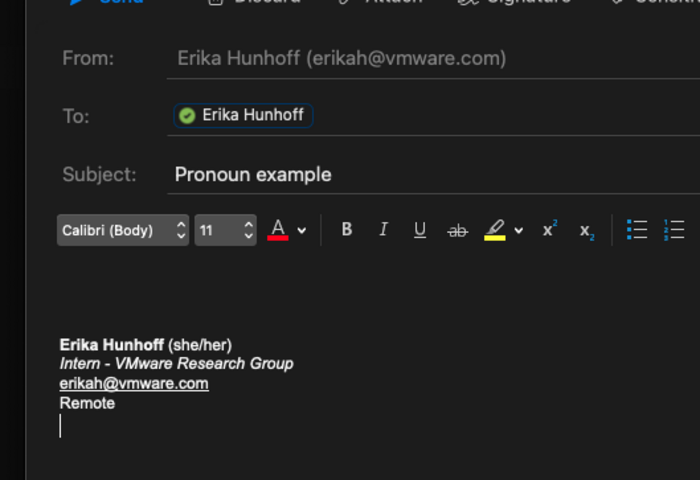
Task: Insert a numbered list
Action: (x=674, y=230)
